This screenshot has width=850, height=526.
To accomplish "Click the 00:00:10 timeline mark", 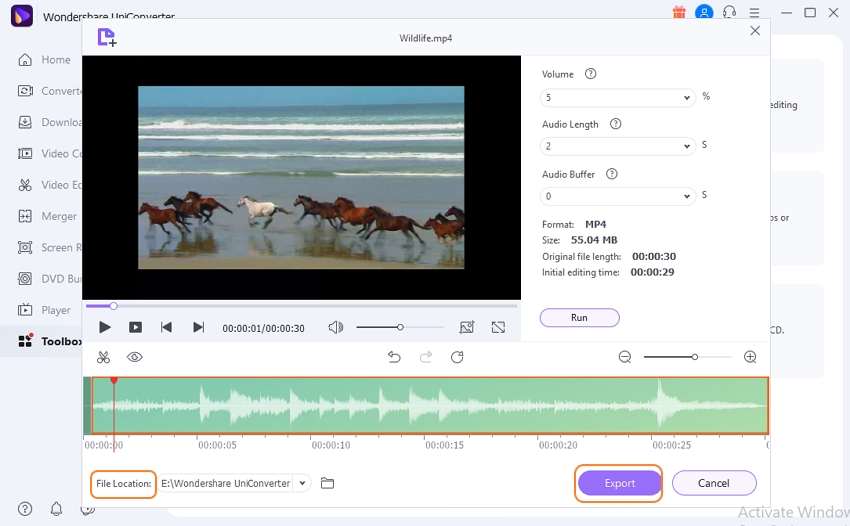I will pos(331,445).
